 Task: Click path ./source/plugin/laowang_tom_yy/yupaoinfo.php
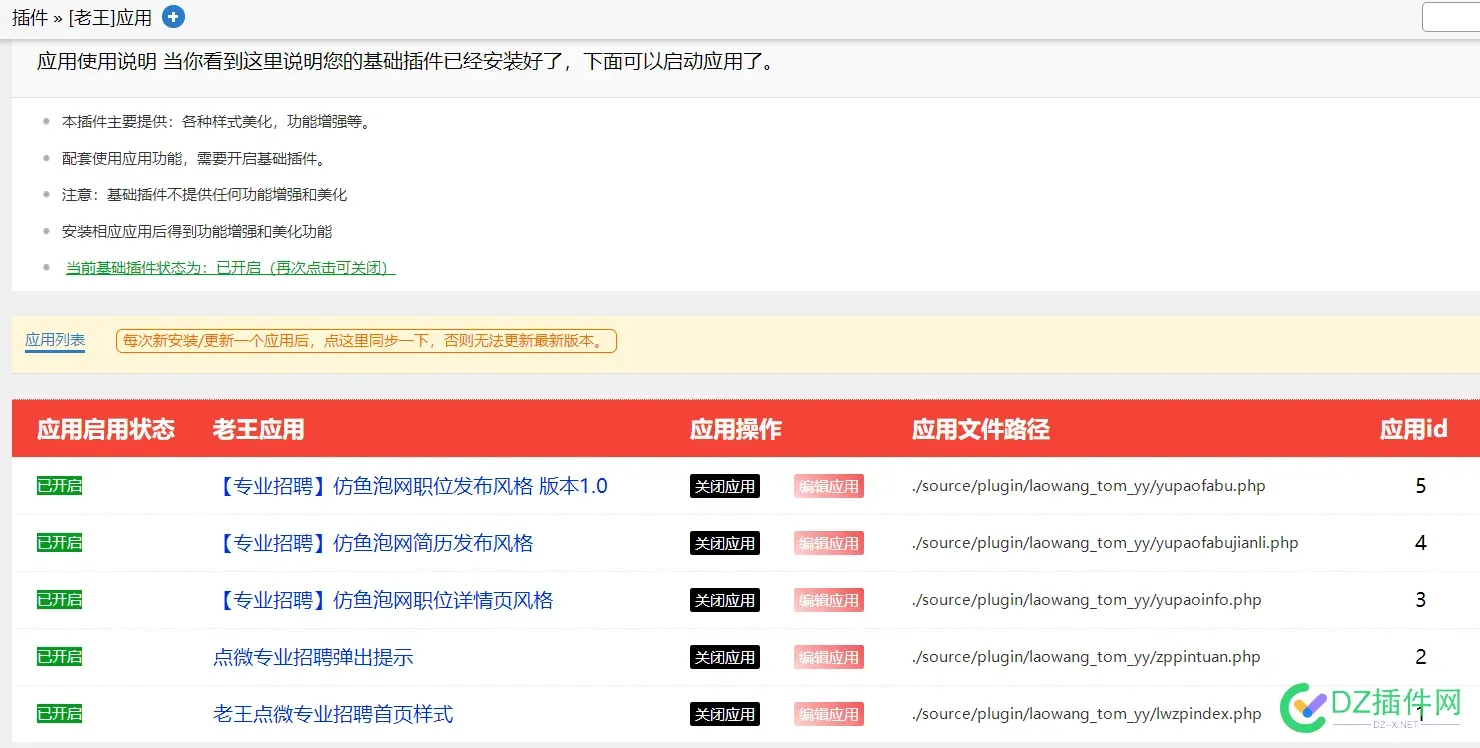(1087, 600)
